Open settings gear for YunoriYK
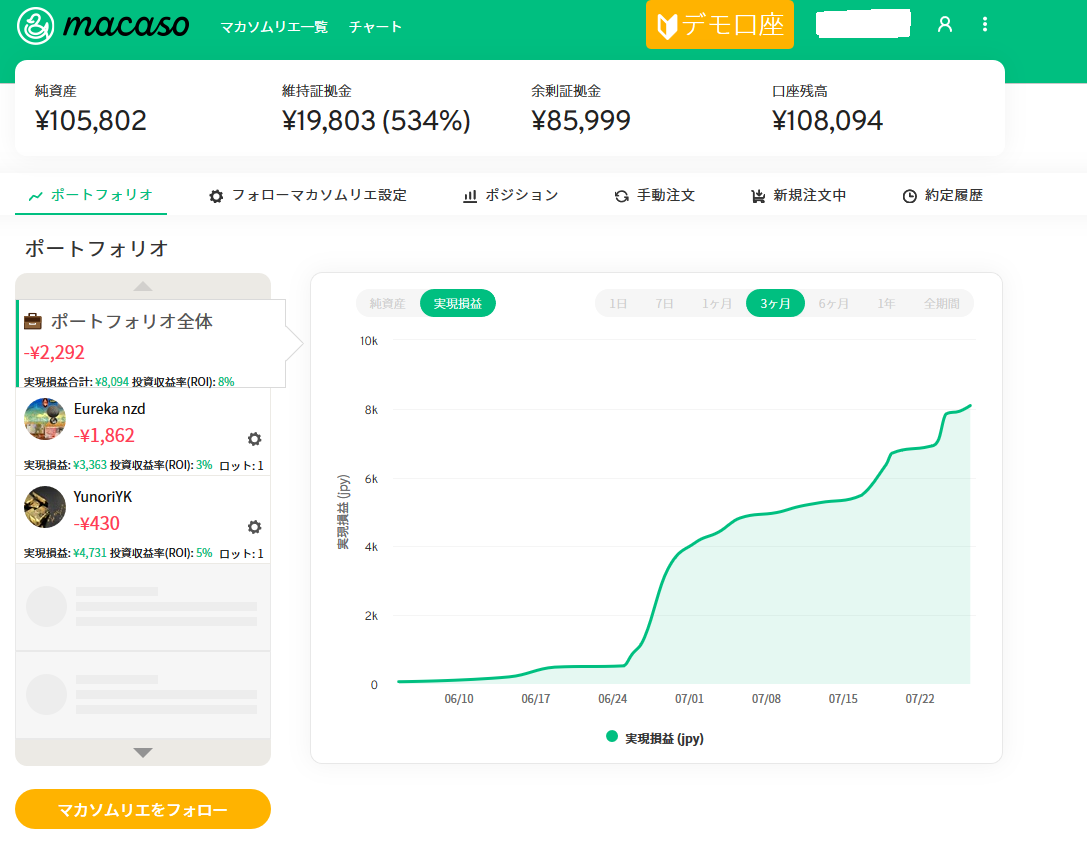 pyautogui.click(x=254, y=527)
